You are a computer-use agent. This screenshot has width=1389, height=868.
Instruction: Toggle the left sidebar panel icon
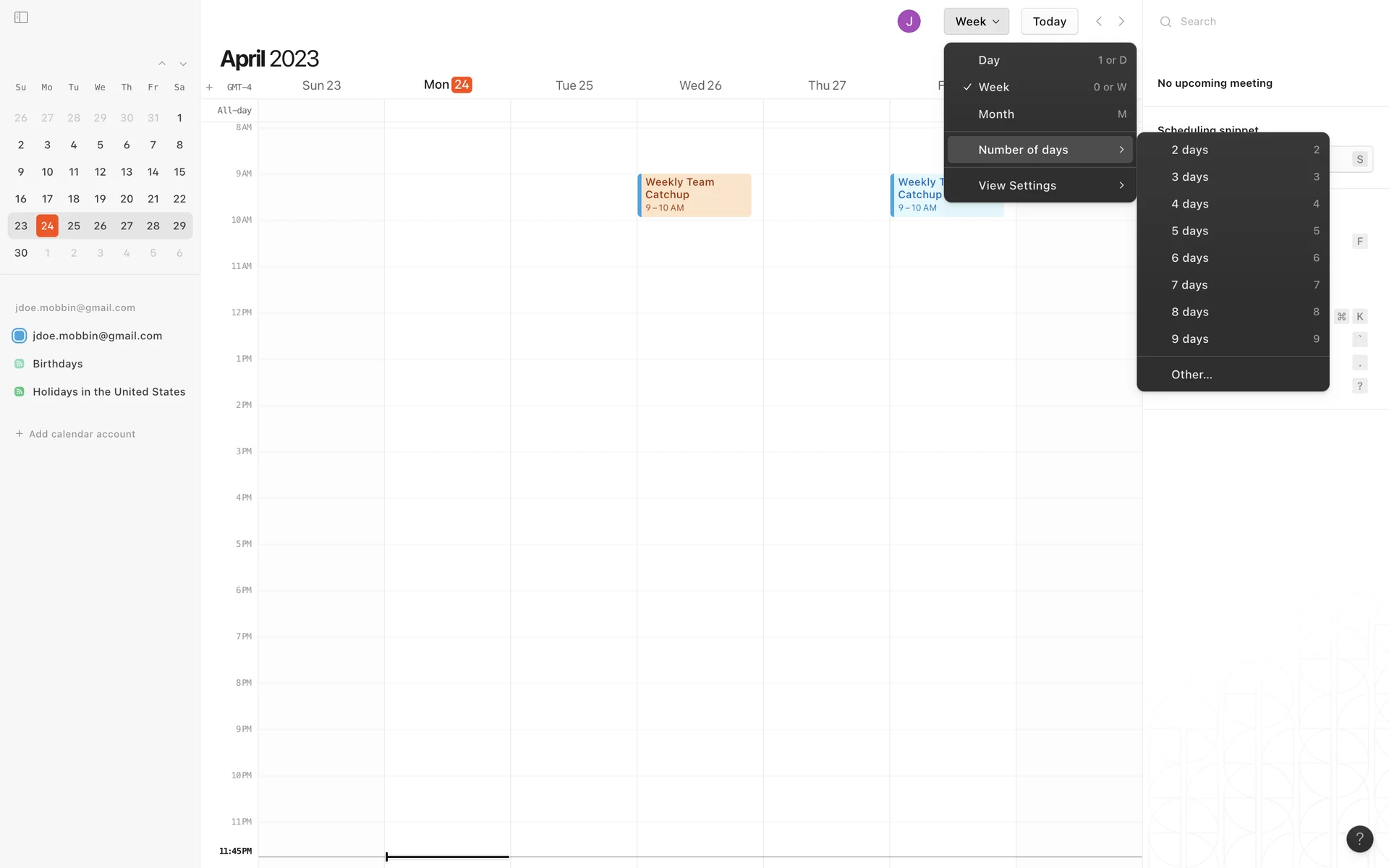point(21,17)
